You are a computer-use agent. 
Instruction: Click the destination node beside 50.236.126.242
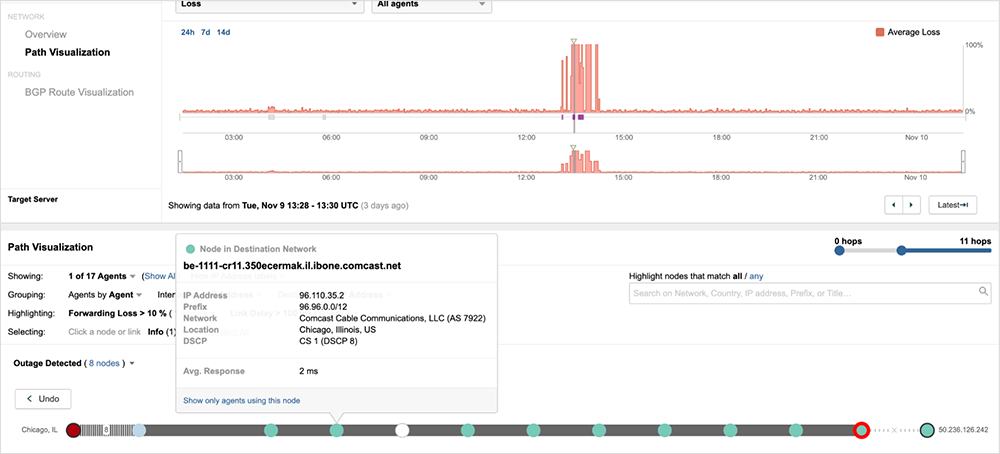927,430
